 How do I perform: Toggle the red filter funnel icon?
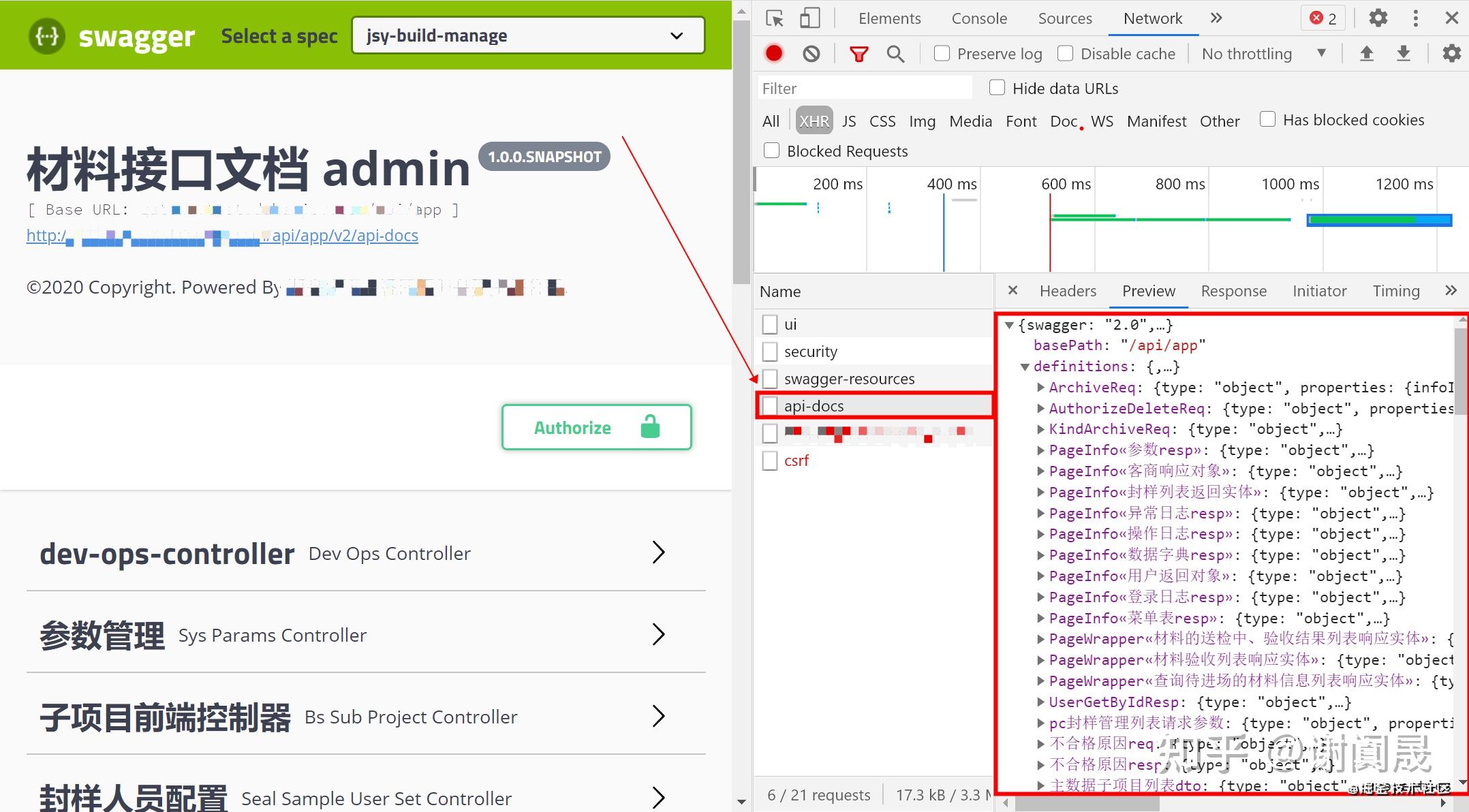click(859, 53)
